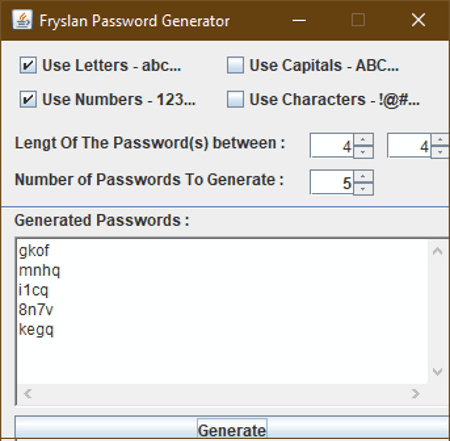Increase minimum password length stepper
Viewport: 450px width, 441px height.
363,139
